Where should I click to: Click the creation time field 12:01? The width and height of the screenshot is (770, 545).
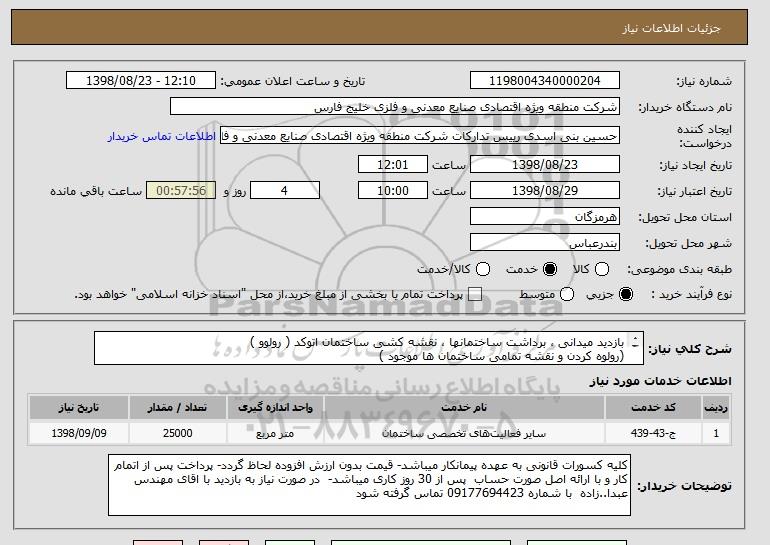[393, 164]
